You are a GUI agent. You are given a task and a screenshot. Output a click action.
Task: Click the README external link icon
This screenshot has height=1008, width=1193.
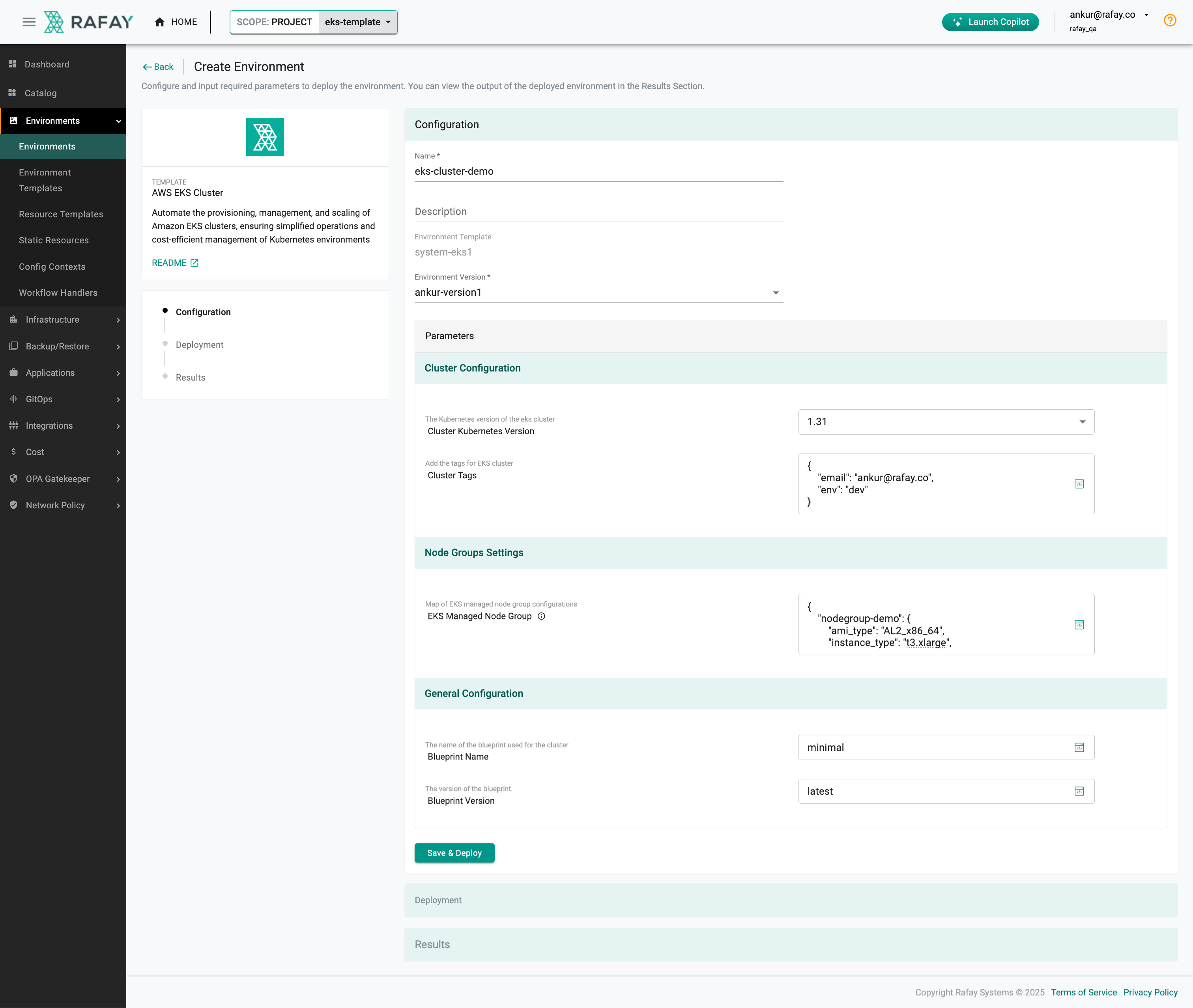pos(194,263)
